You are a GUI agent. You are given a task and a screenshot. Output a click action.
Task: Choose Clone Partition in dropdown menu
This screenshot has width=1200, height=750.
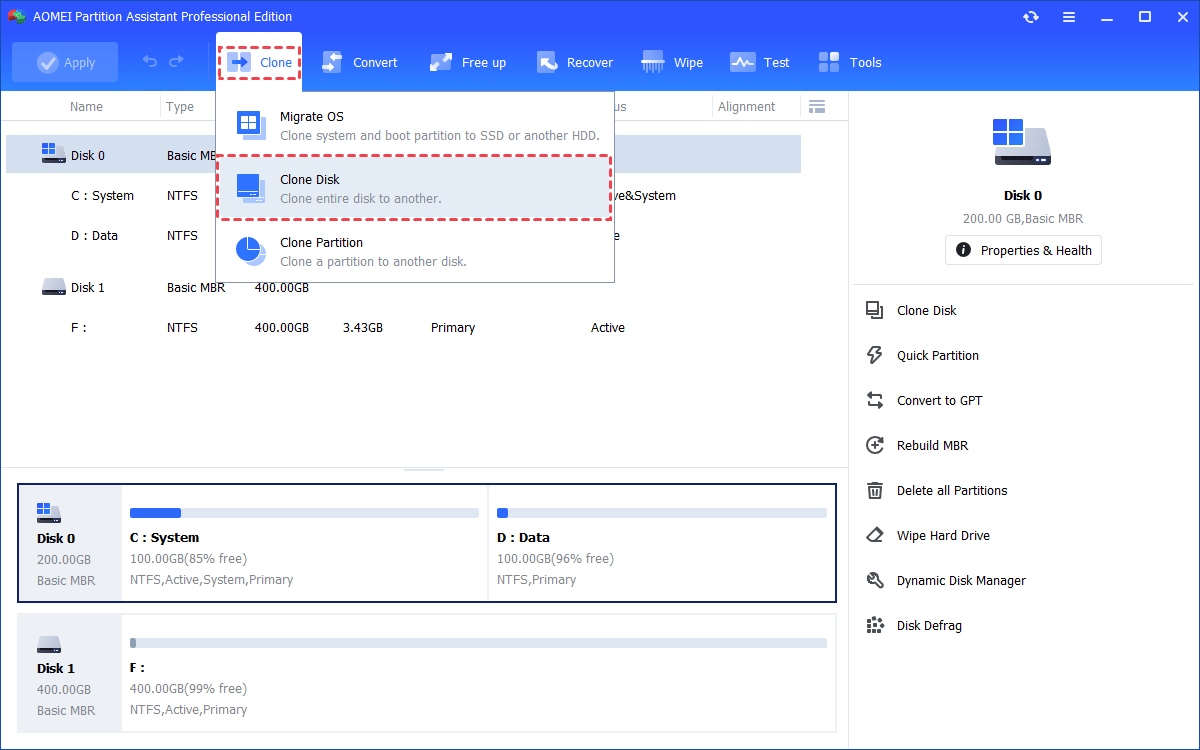coord(415,251)
